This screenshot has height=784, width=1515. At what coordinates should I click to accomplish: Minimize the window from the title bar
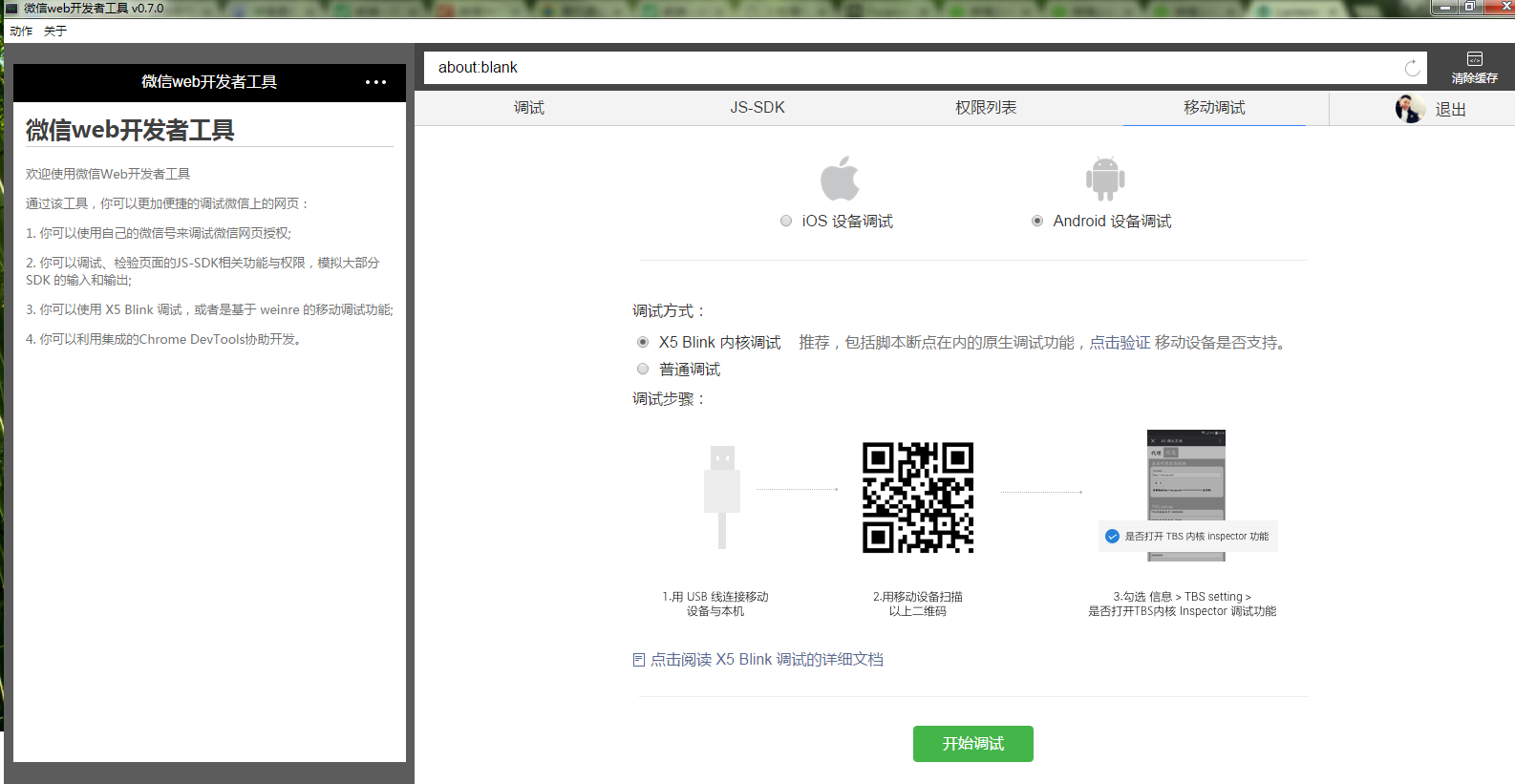(1445, 7)
